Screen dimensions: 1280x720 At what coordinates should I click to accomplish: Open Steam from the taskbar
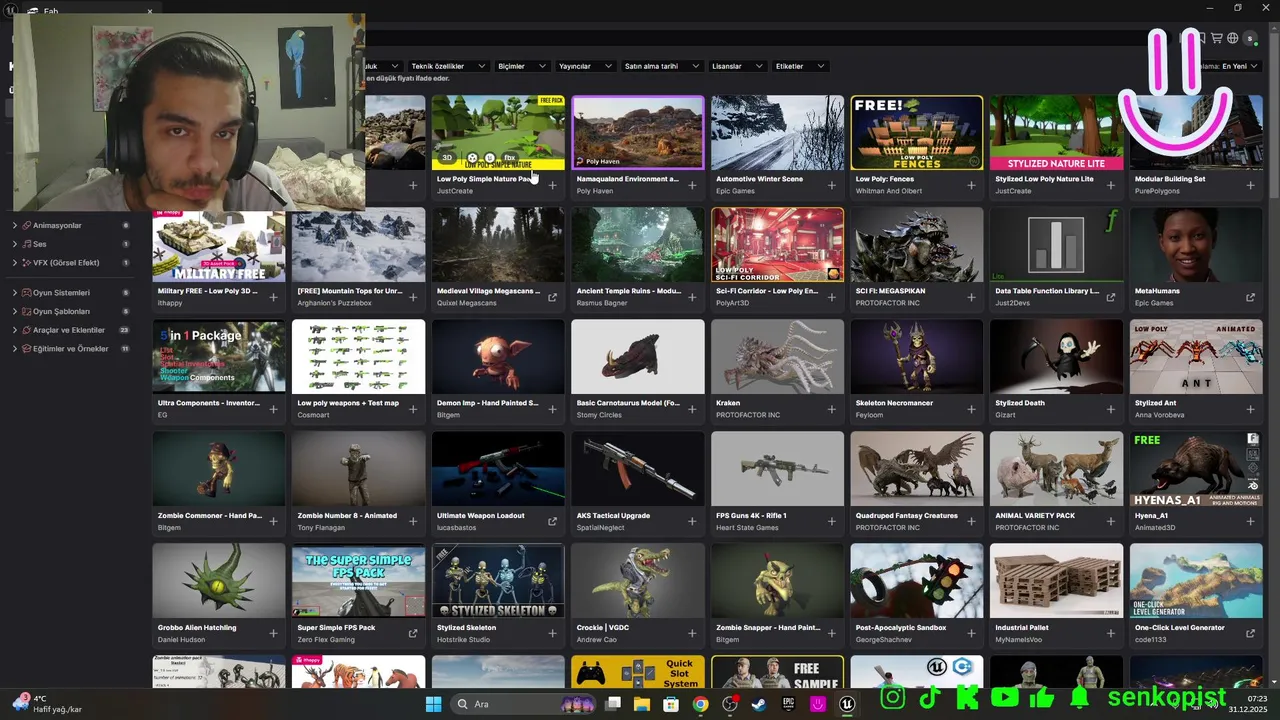[759, 704]
